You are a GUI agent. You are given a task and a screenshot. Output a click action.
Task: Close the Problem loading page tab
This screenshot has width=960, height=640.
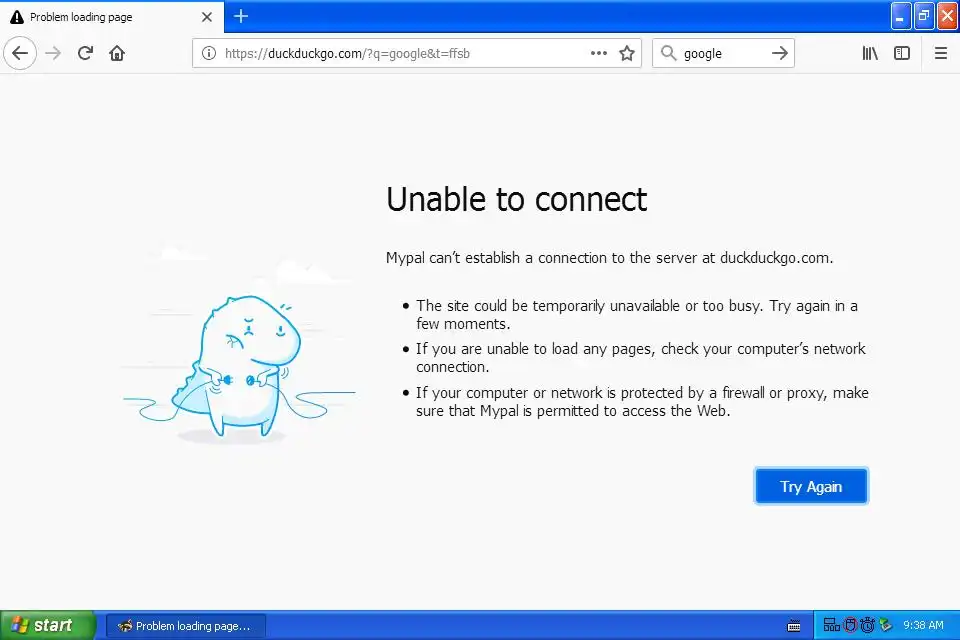(x=207, y=17)
